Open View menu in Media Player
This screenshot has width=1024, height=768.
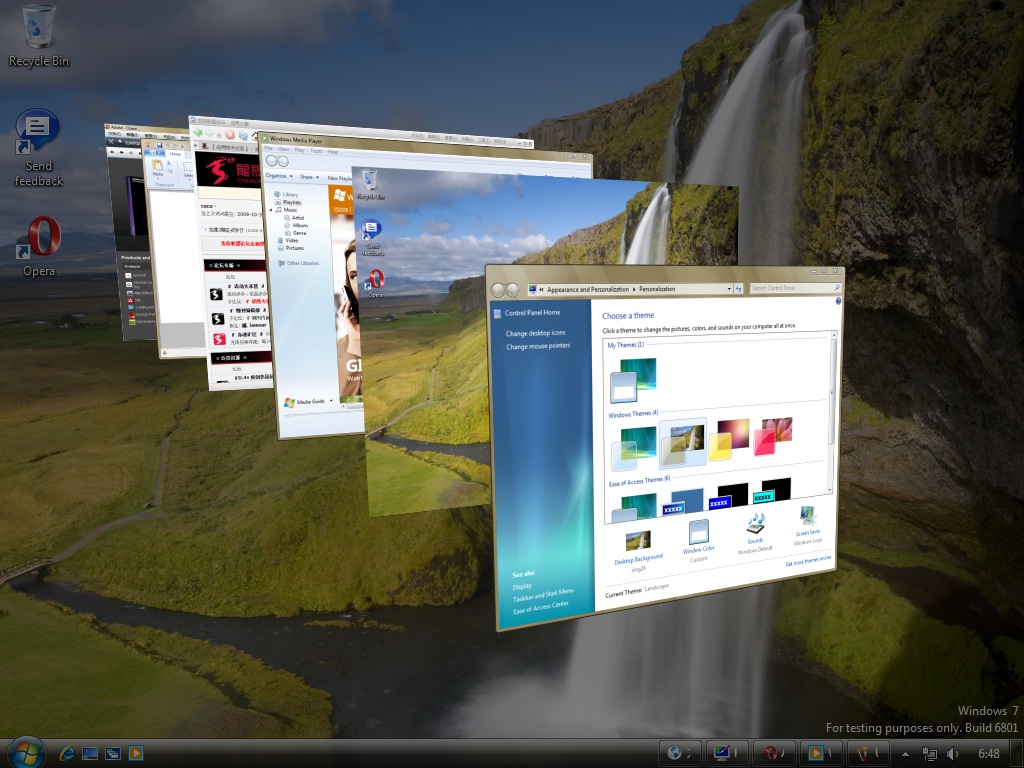(x=283, y=149)
